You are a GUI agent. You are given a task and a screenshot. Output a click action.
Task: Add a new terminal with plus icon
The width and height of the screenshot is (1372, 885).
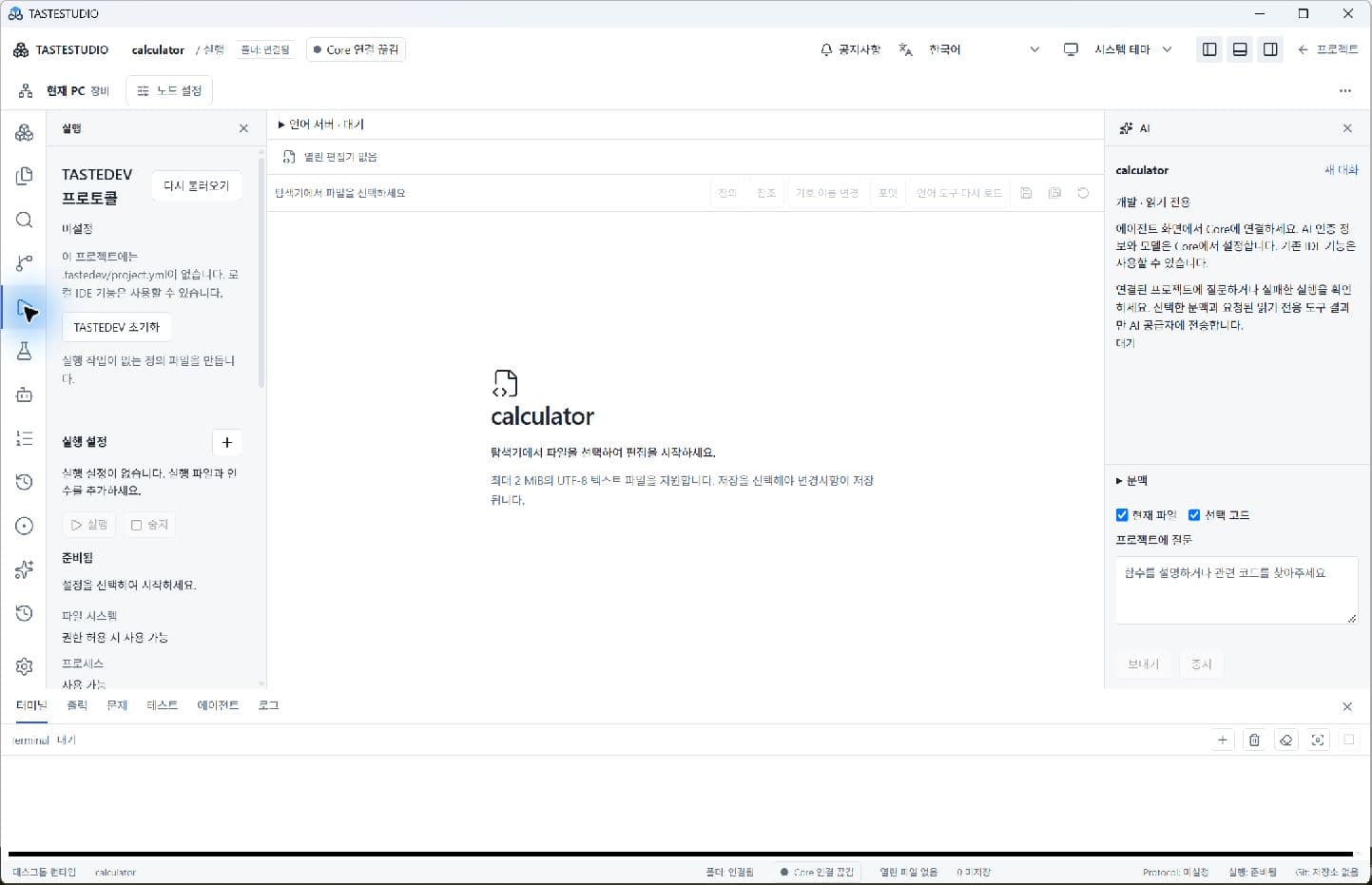tap(1223, 740)
